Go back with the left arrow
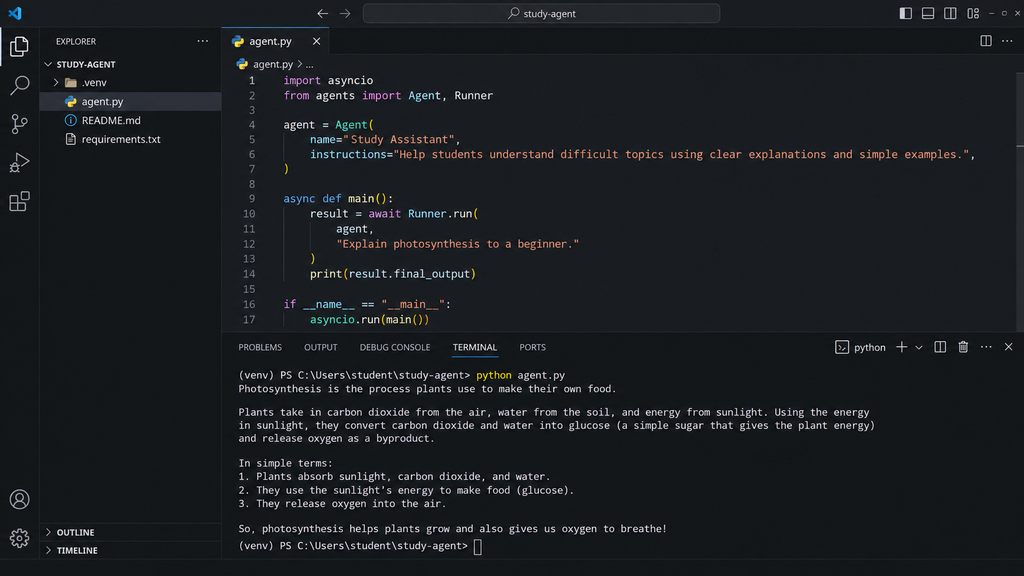 323,13
